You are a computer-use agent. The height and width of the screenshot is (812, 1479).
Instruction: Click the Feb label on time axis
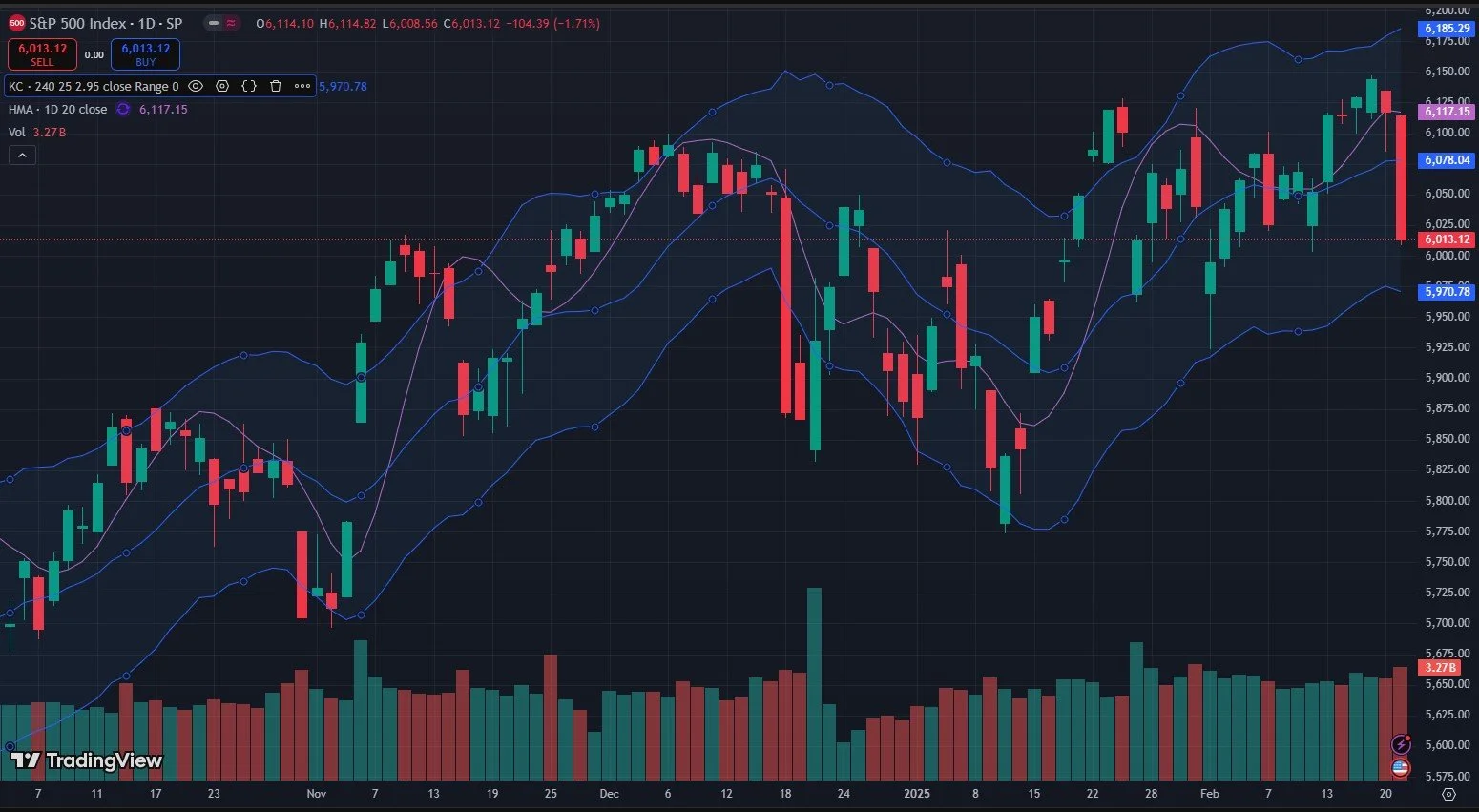tap(1210, 794)
